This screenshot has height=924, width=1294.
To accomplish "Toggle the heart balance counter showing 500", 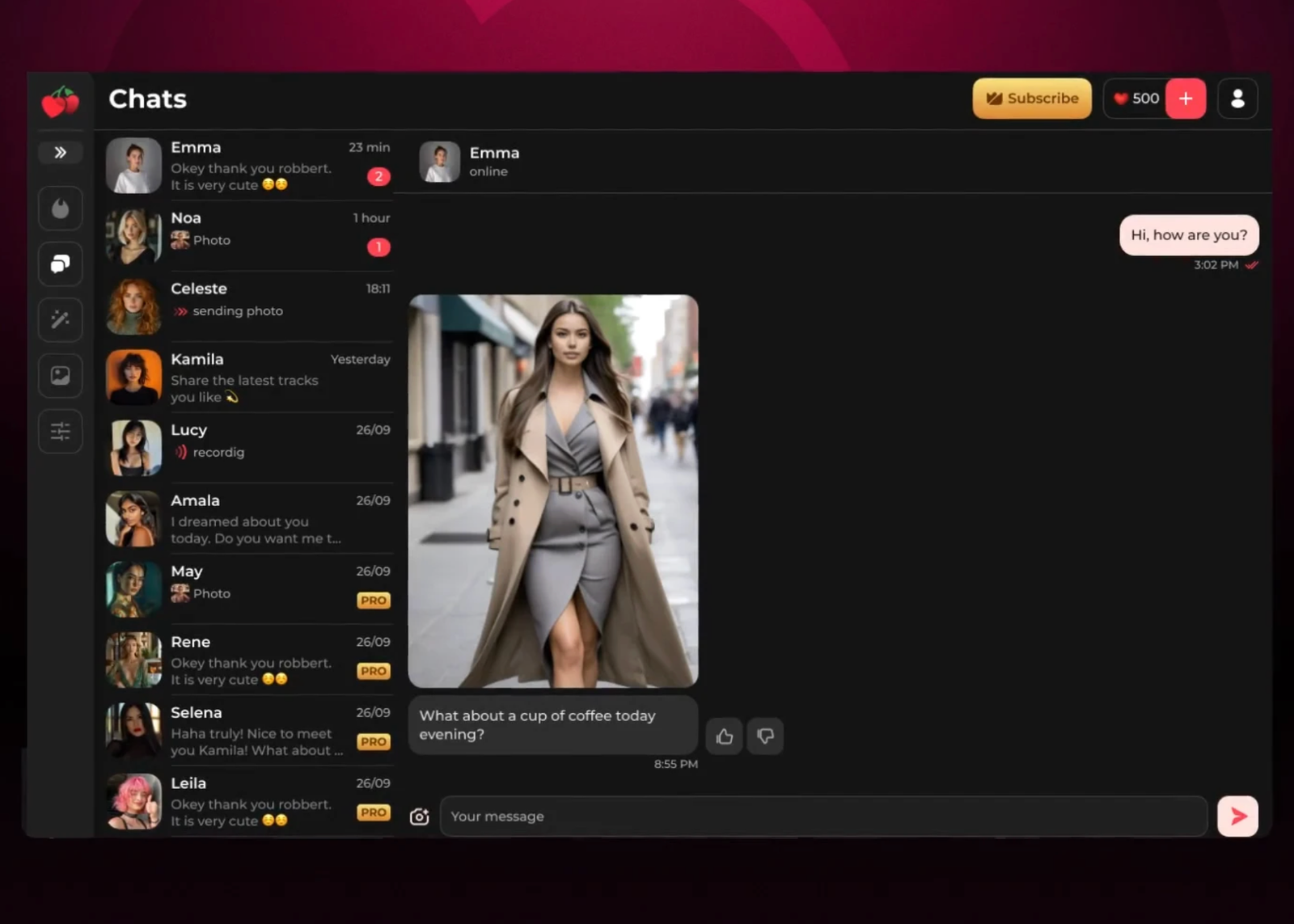I will pyautogui.click(x=1135, y=98).
